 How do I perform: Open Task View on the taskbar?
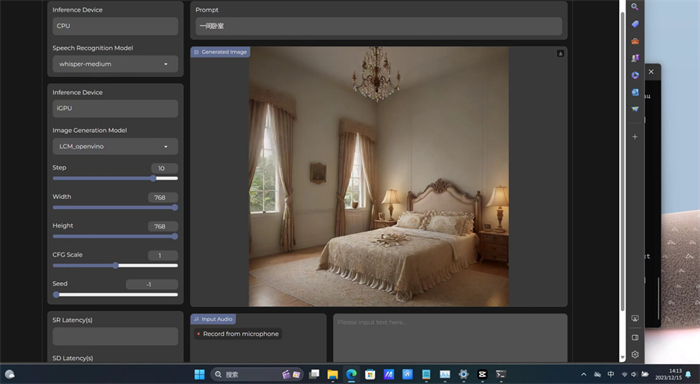(x=314, y=374)
